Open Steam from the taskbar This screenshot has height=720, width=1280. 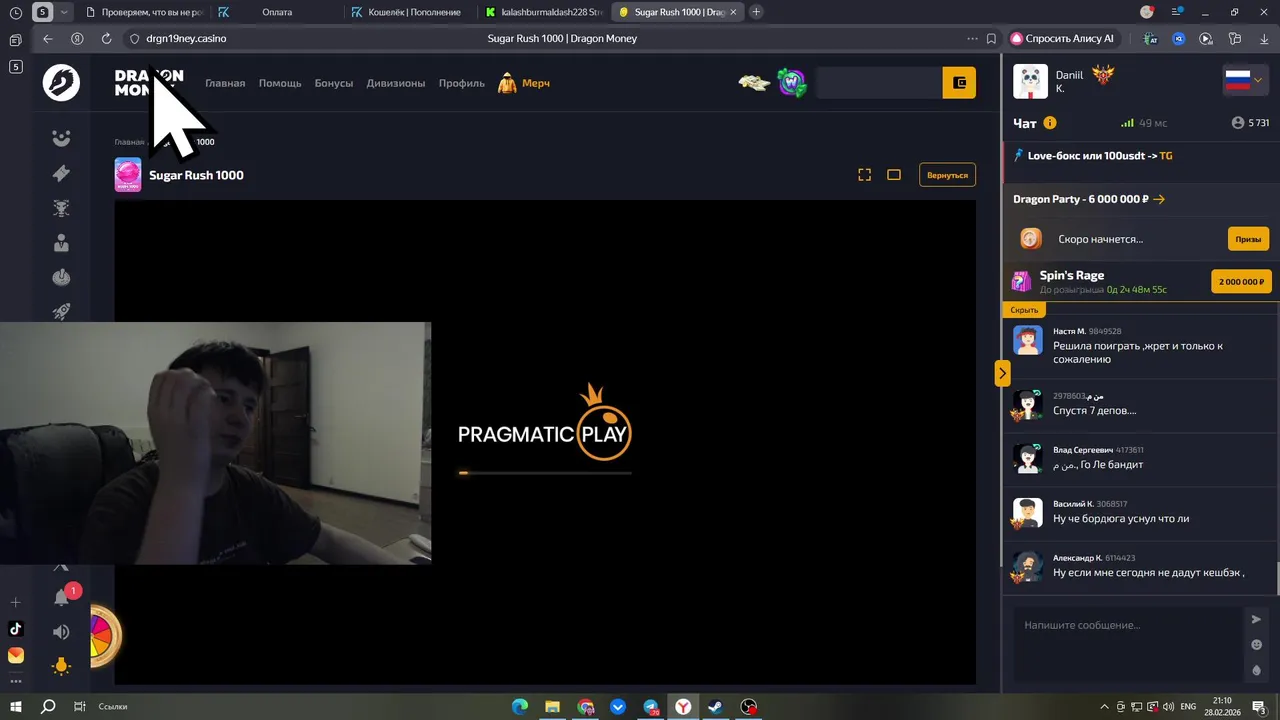pos(715,707)
